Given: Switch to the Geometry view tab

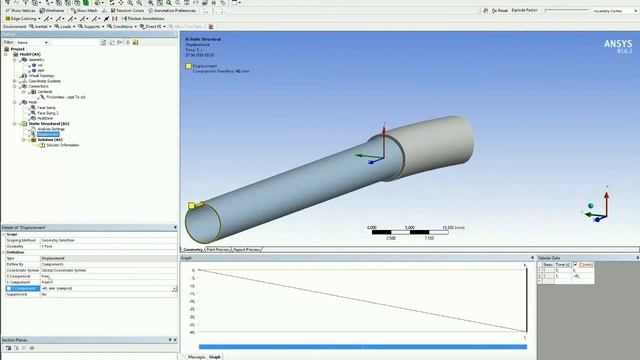Looking at the screenshot, I should click(x=193, y=249).
